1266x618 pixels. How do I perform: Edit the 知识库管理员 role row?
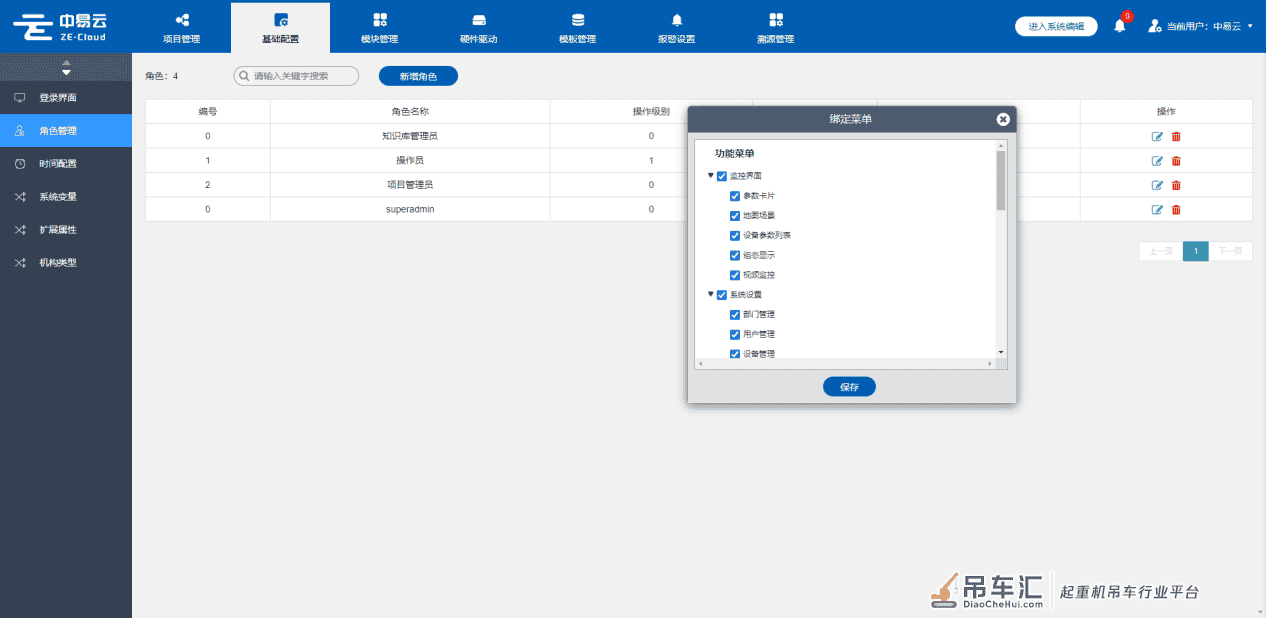1157,136
